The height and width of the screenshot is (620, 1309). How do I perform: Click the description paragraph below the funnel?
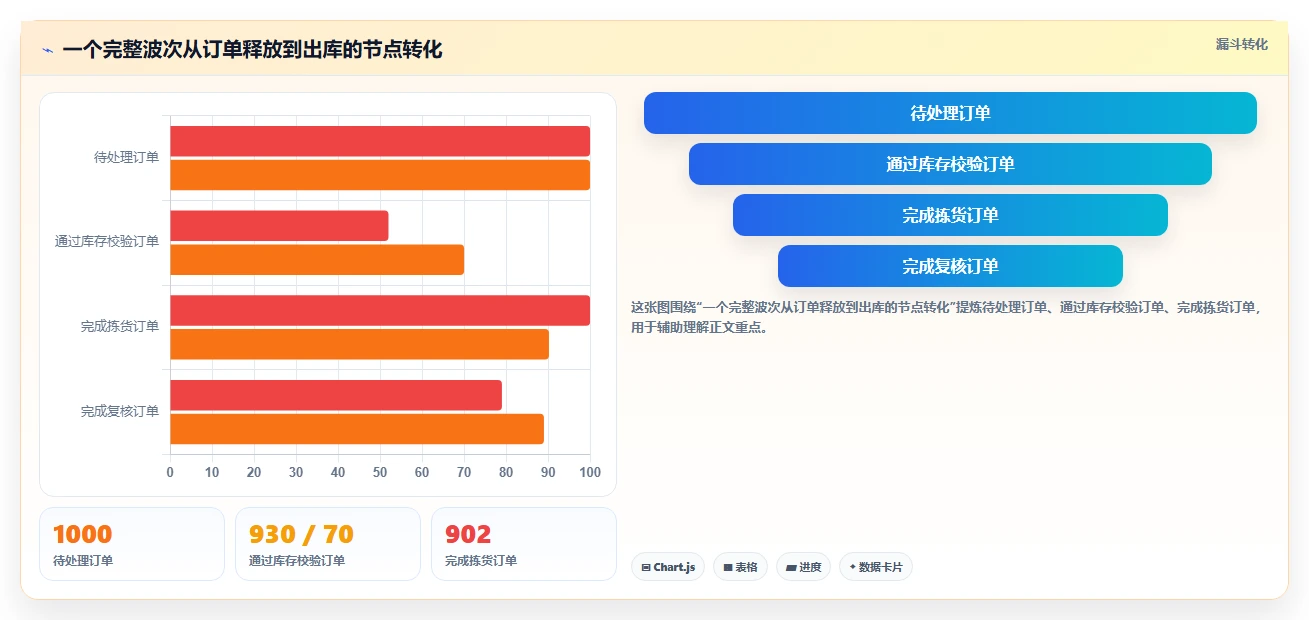click(x=946, y=317)
